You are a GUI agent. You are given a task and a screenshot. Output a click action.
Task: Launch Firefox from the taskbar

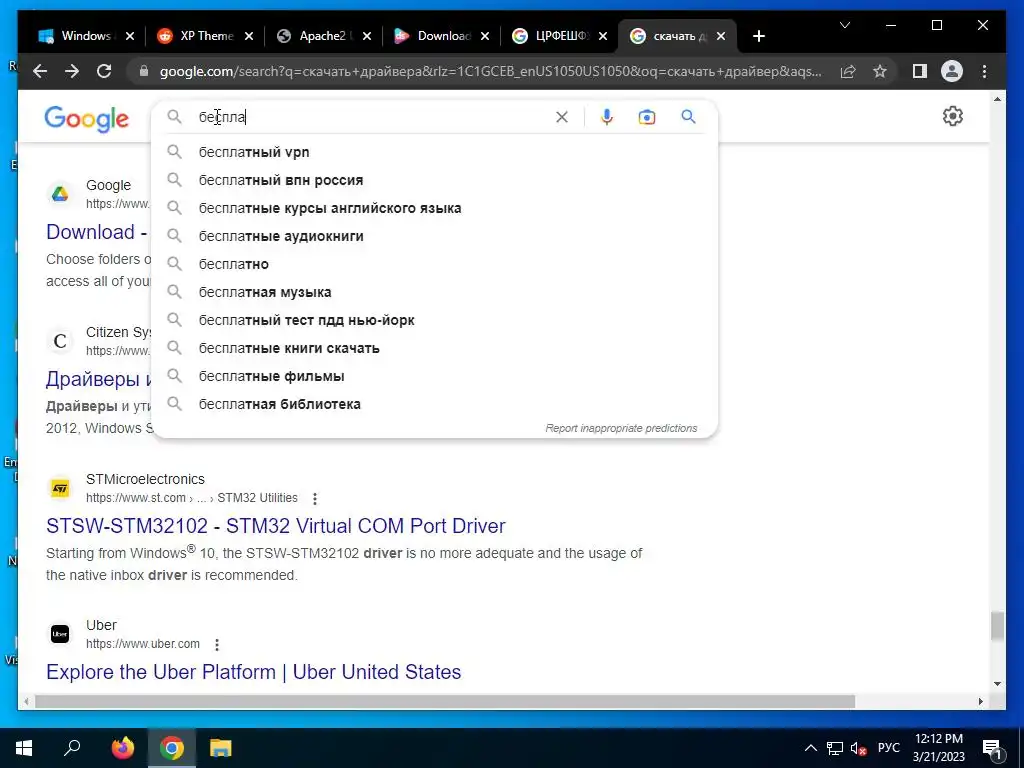tap(122, 748)
